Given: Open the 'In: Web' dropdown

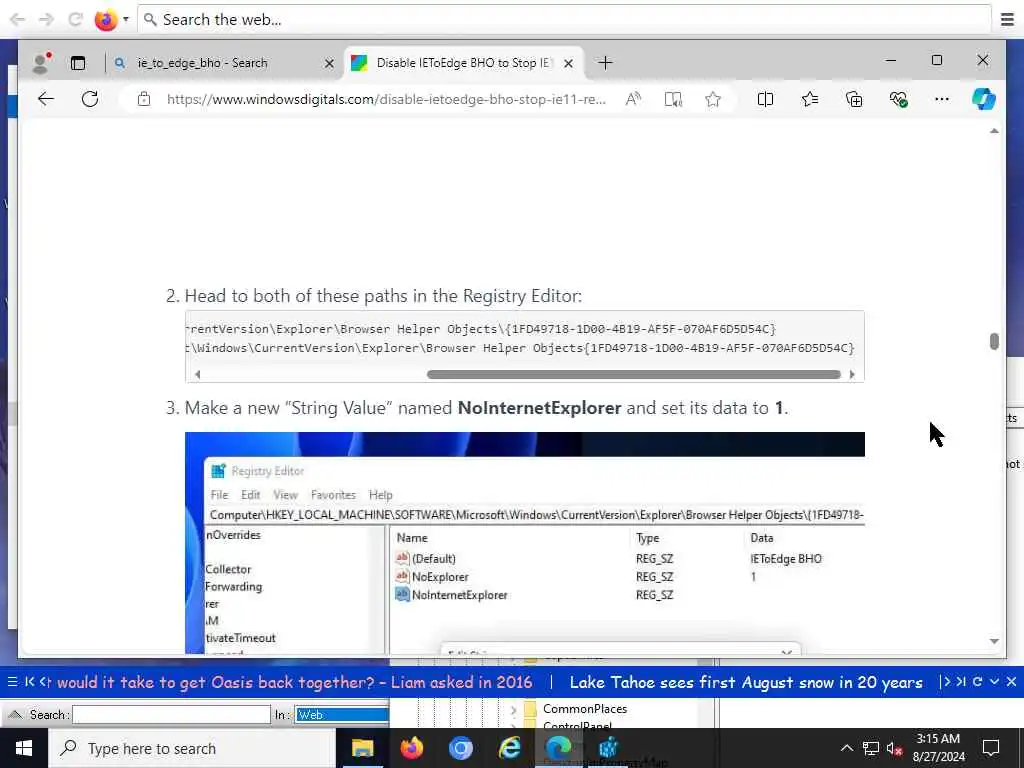Looking at the screenshot, I should click(x=342, y=714).
